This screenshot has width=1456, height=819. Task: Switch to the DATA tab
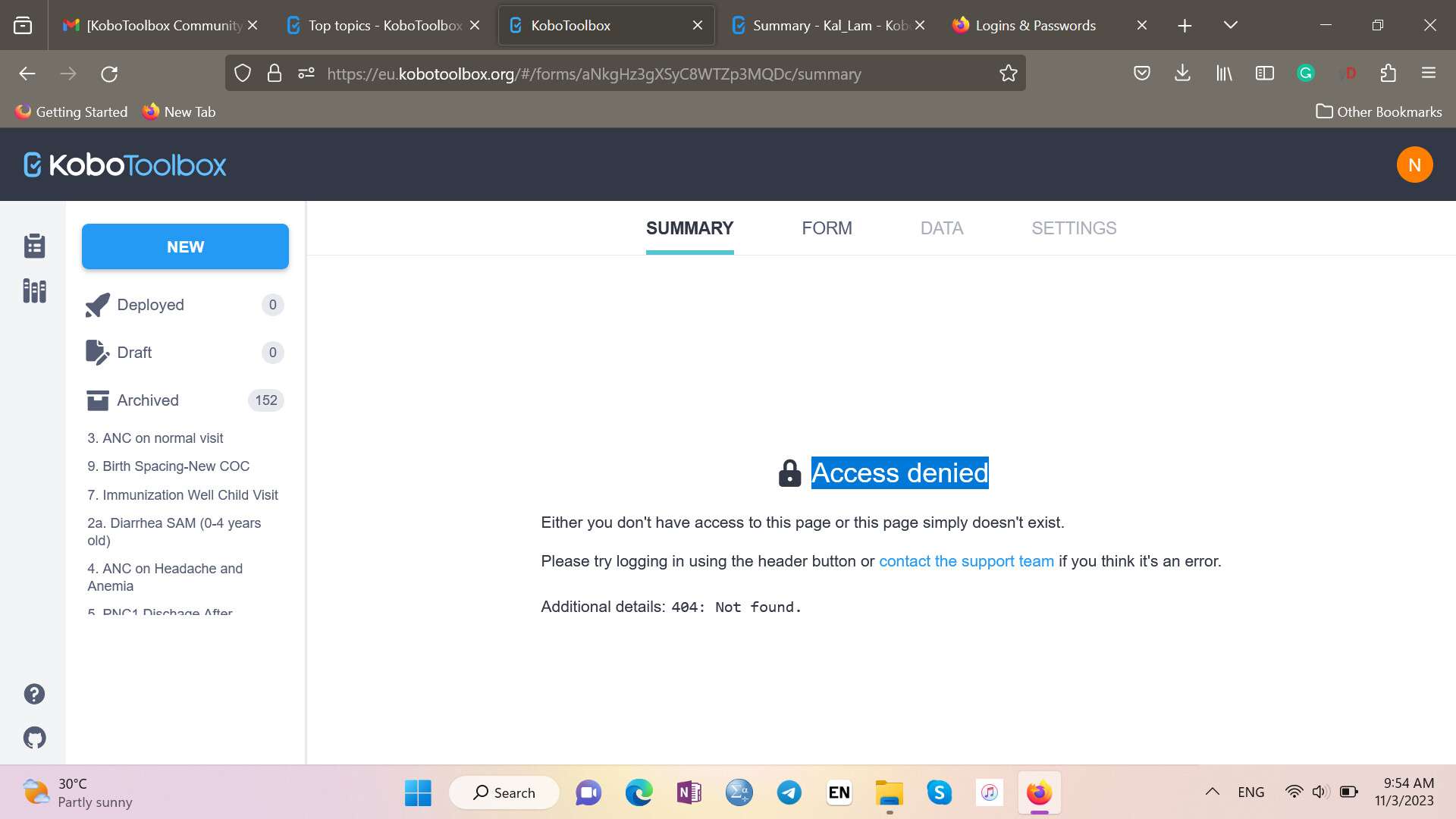(x=941, y=227)
